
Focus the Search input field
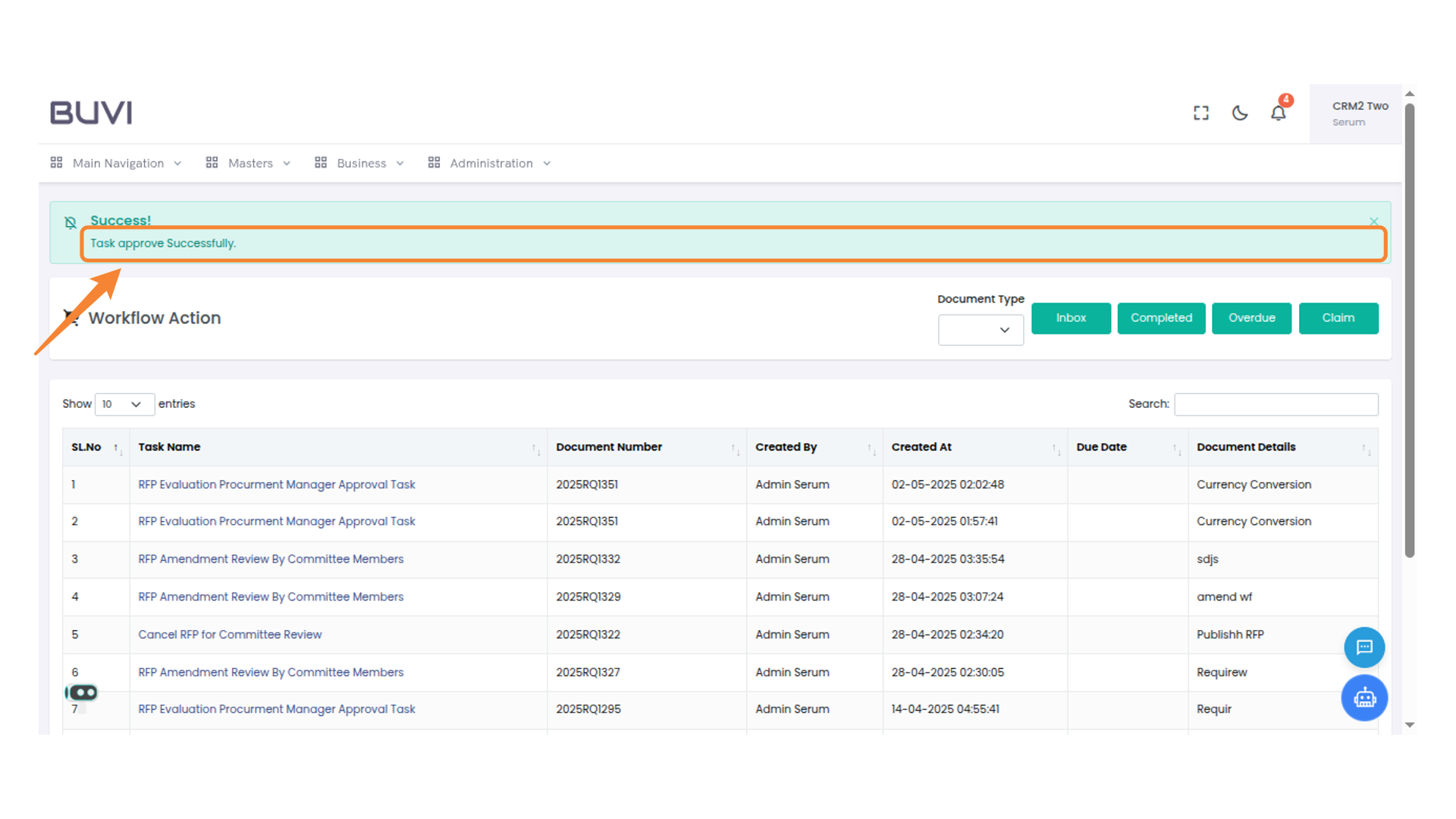click(1276, 404)
